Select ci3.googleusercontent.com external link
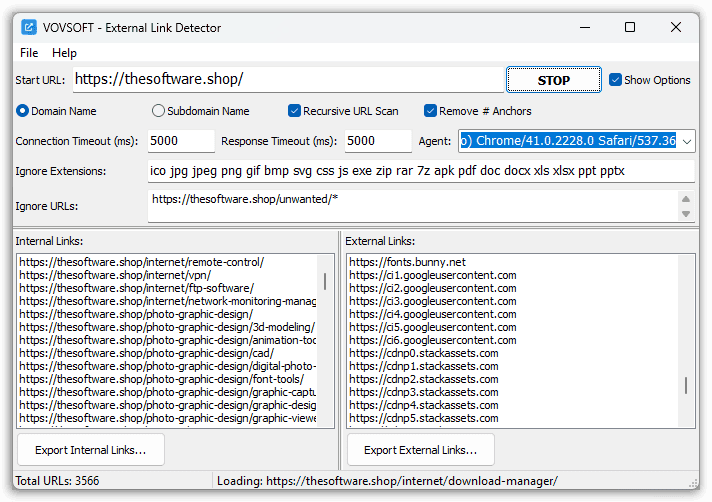 pos(433,301)
